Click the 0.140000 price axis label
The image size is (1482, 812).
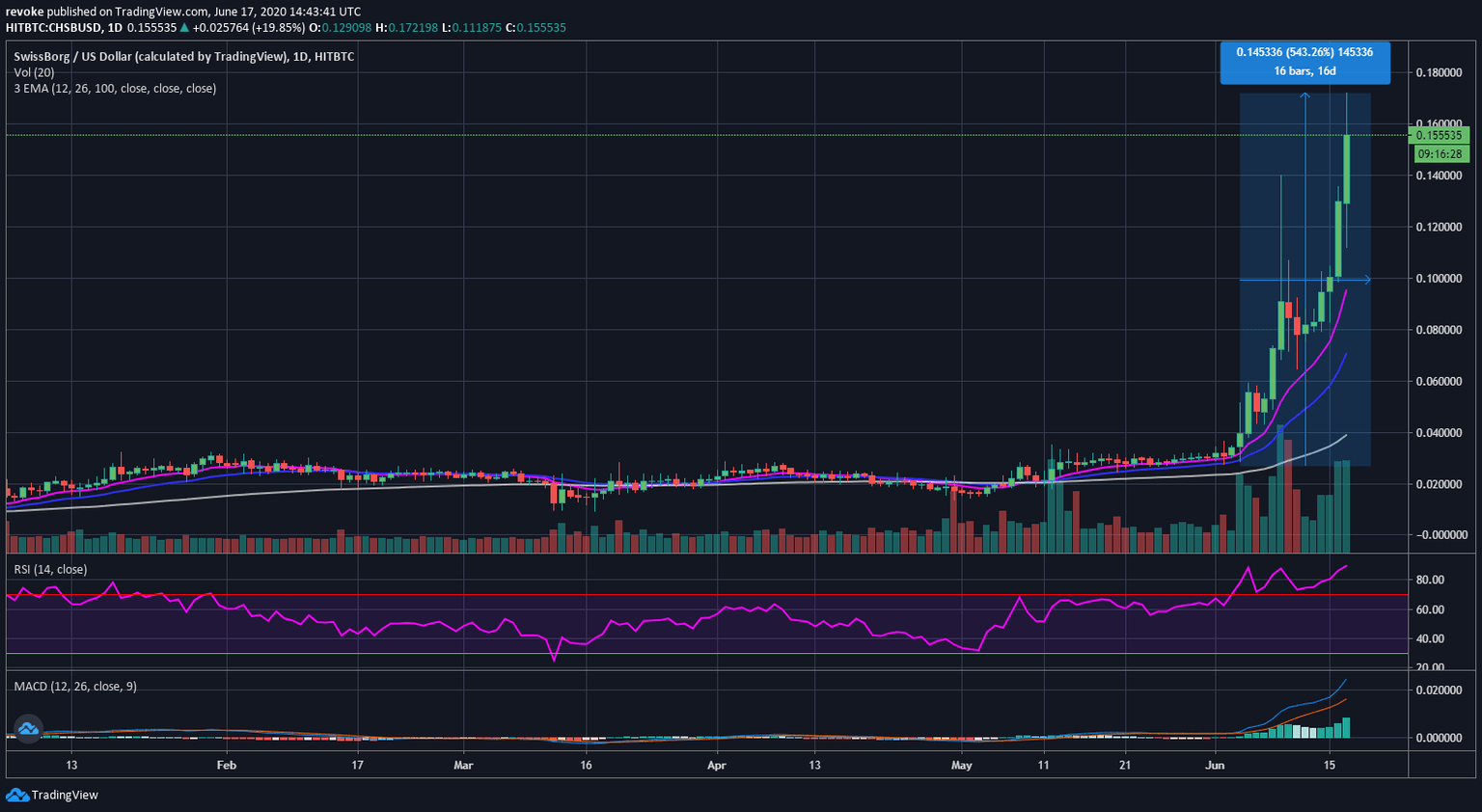pos(1439,176)
